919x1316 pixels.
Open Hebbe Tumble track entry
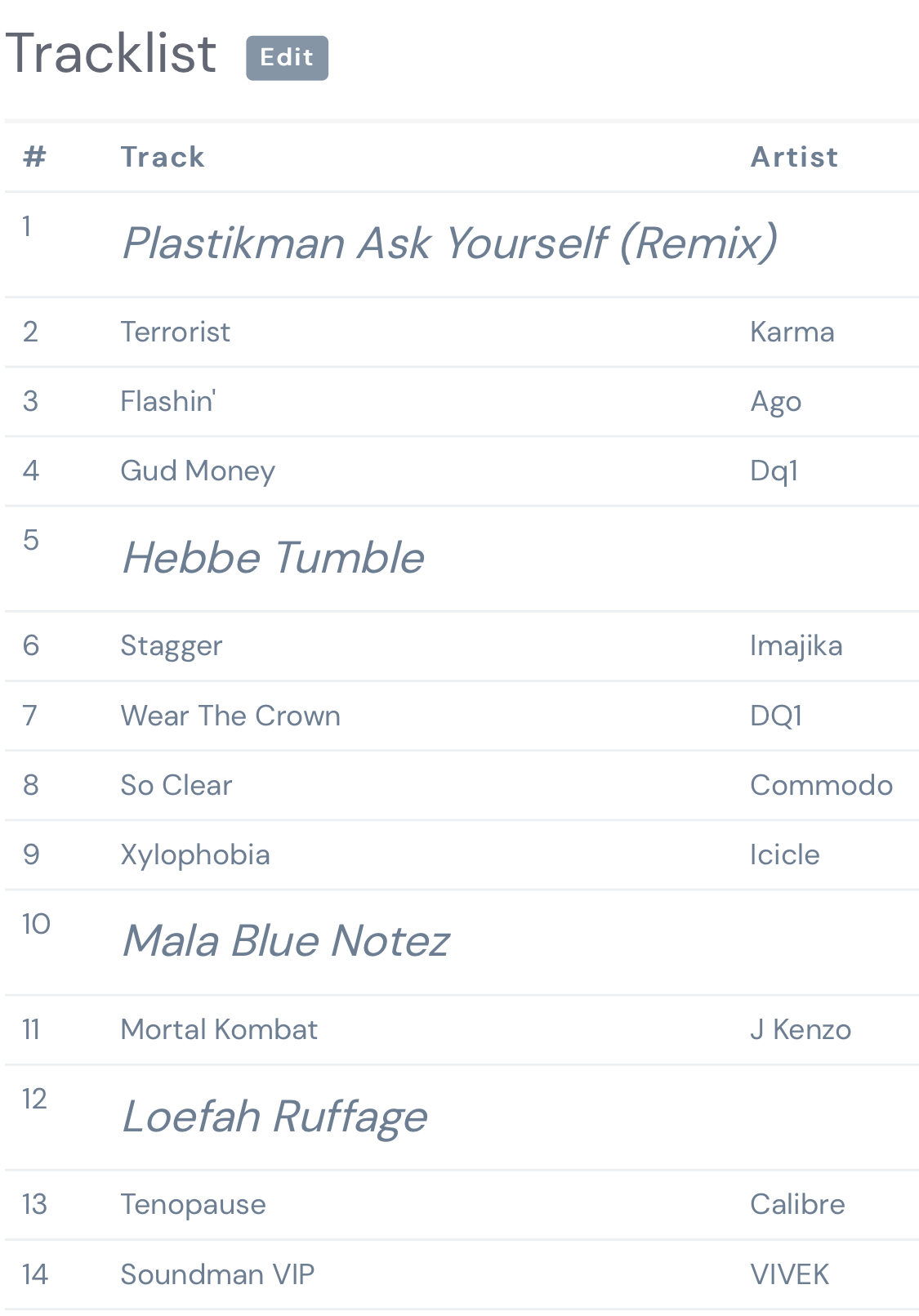(x=273, y=558)
